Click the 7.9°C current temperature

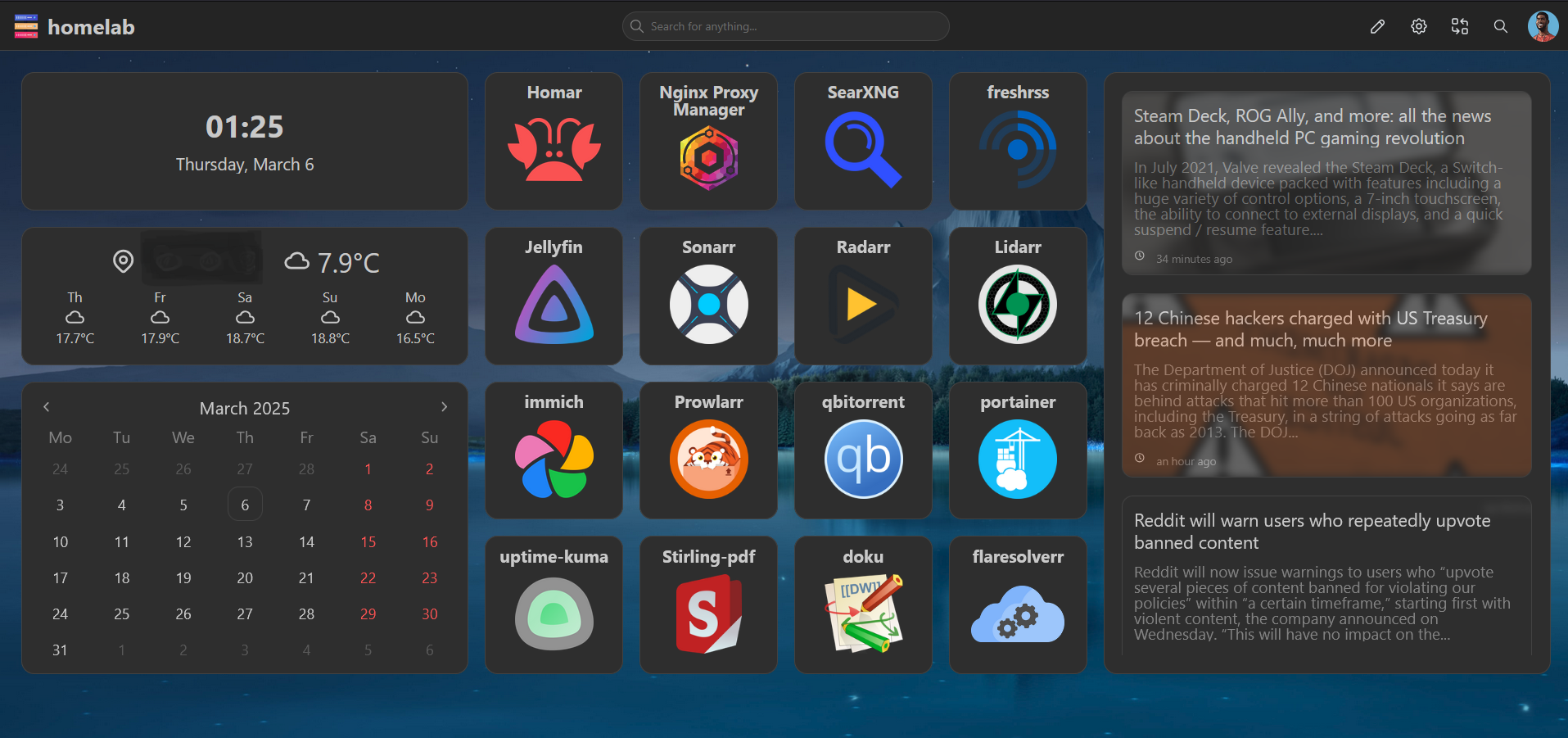[349, 262]
